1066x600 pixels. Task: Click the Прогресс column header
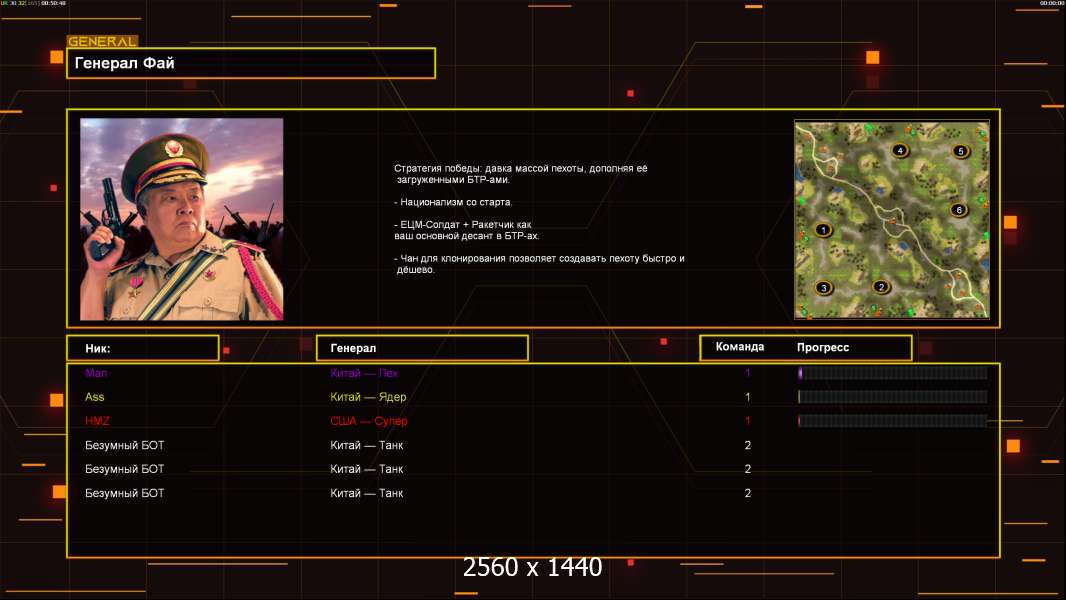coord(823,347)
